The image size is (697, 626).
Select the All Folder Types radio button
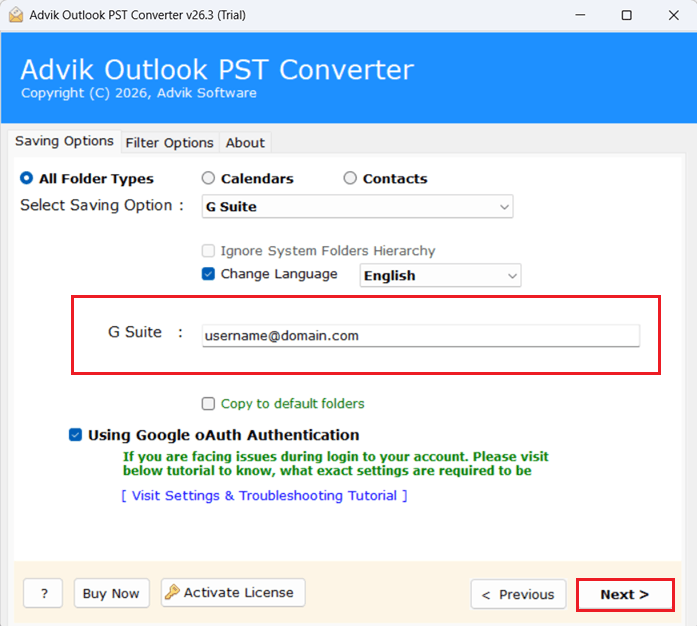27,178
